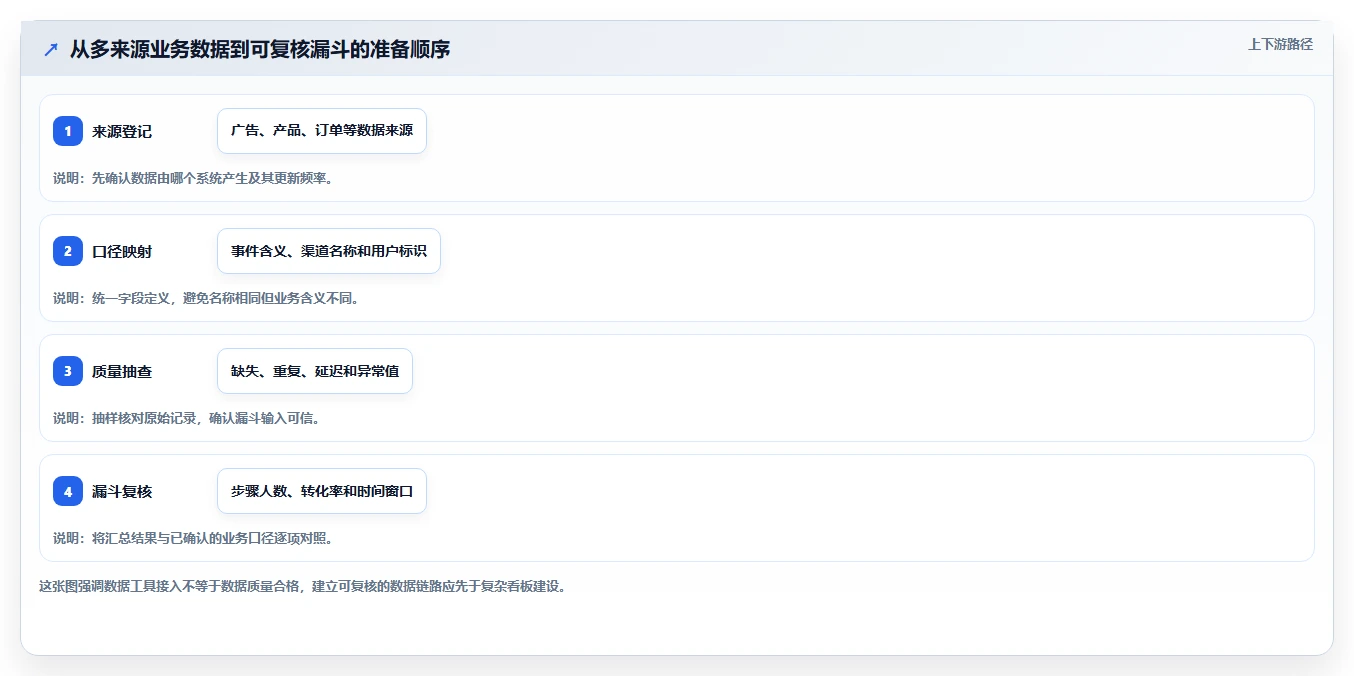1354x676 pixels.
Task: Click the 质量抽查 step label
Action: pyautogui.click(x=122, y=371)
